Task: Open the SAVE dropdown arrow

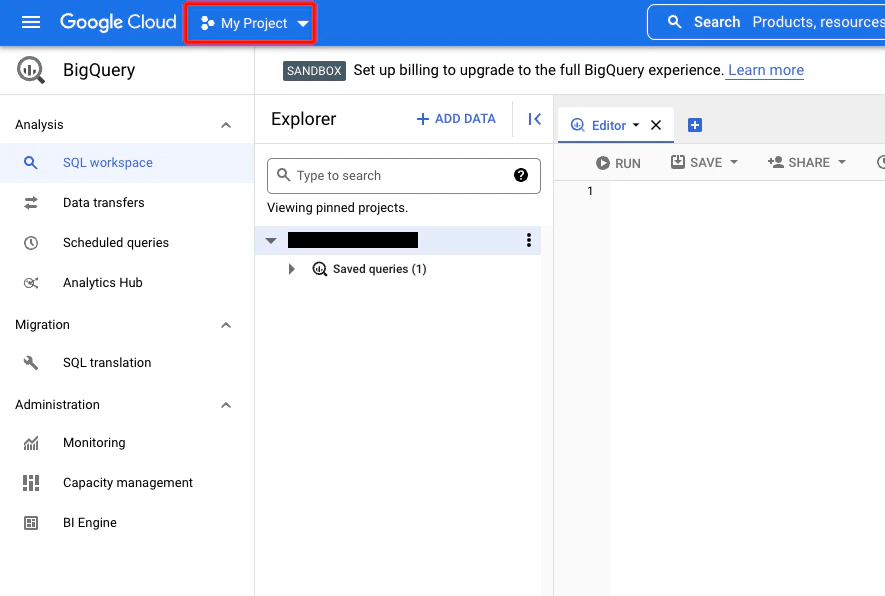Action: pyautogui.click(x=734, y=163)
